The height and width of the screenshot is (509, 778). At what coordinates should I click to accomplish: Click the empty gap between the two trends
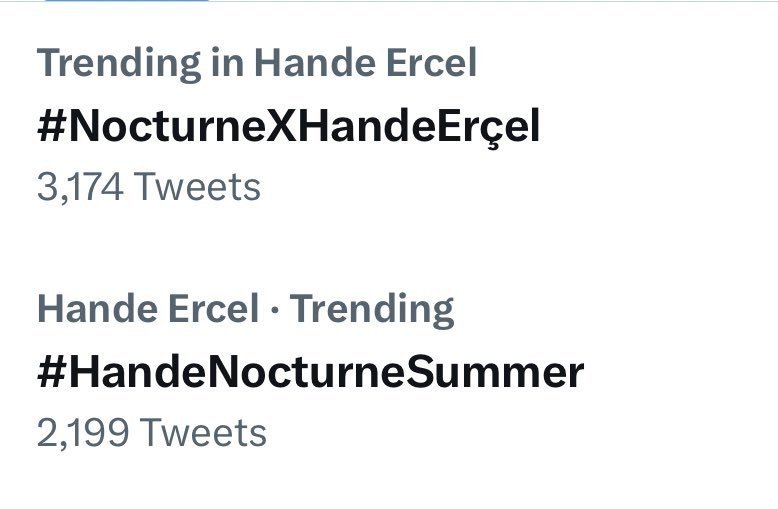click(389, 248)
